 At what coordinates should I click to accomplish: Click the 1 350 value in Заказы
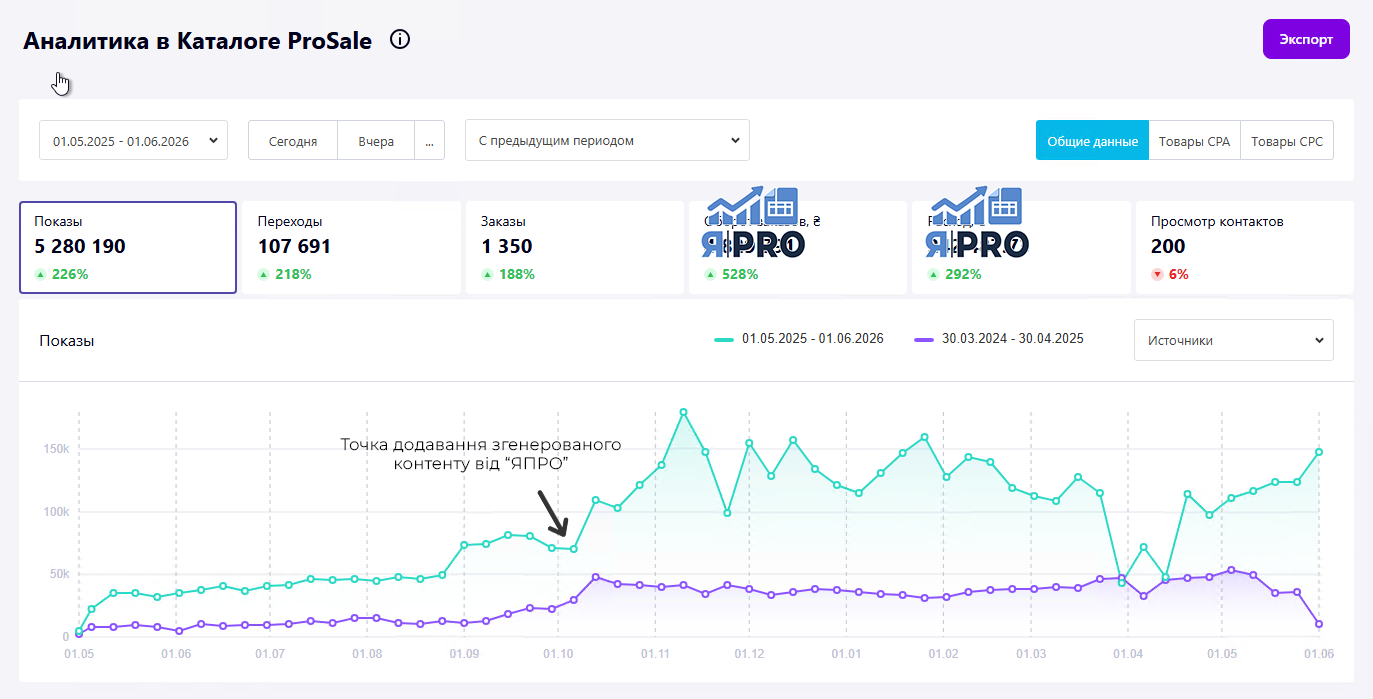pos(507,246)
